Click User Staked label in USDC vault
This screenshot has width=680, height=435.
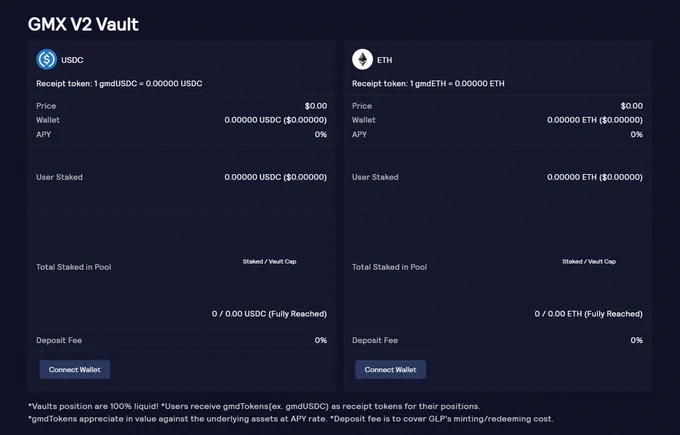pos(59,177)
